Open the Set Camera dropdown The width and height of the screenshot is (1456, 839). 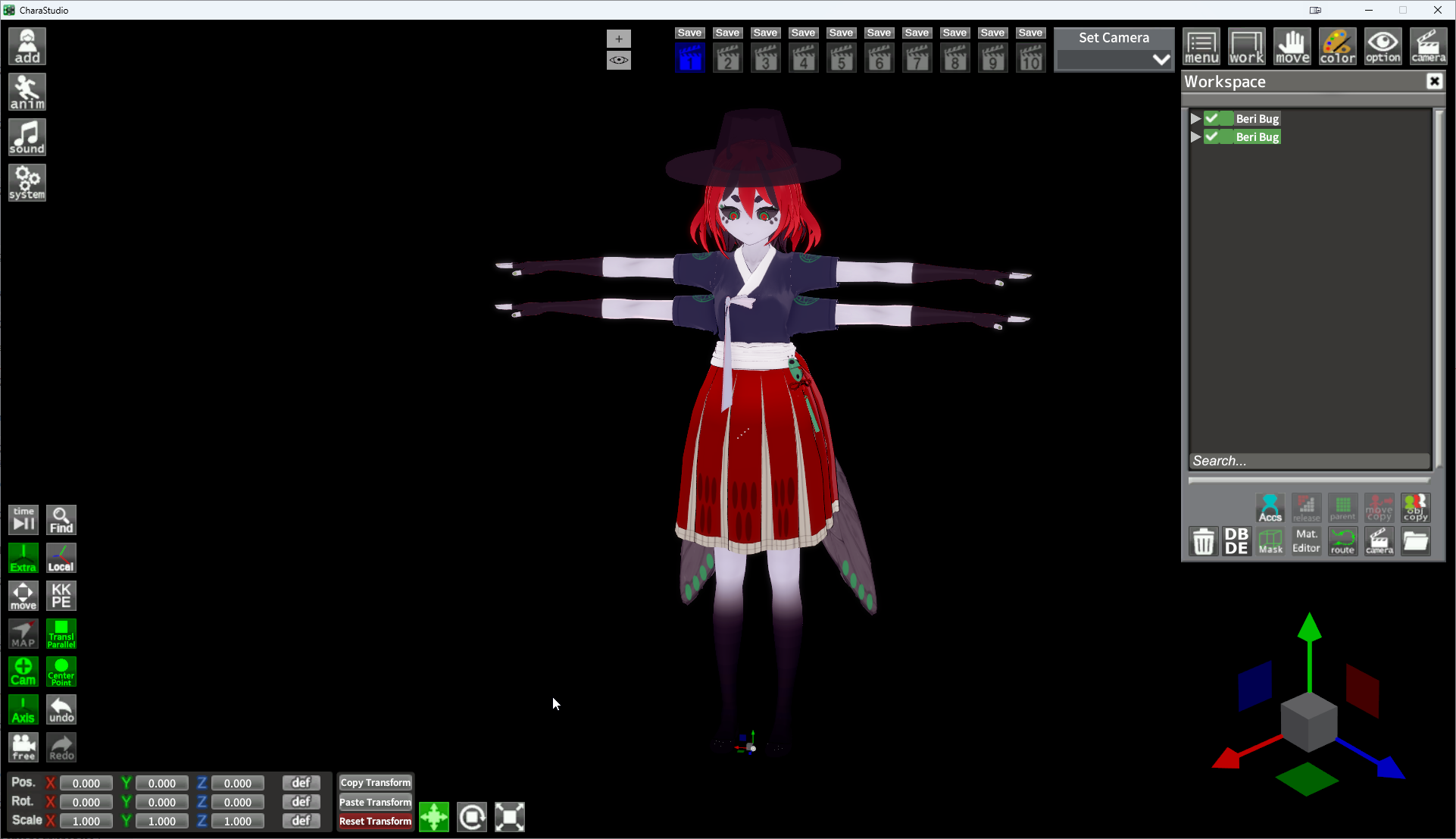[1114, 60]
